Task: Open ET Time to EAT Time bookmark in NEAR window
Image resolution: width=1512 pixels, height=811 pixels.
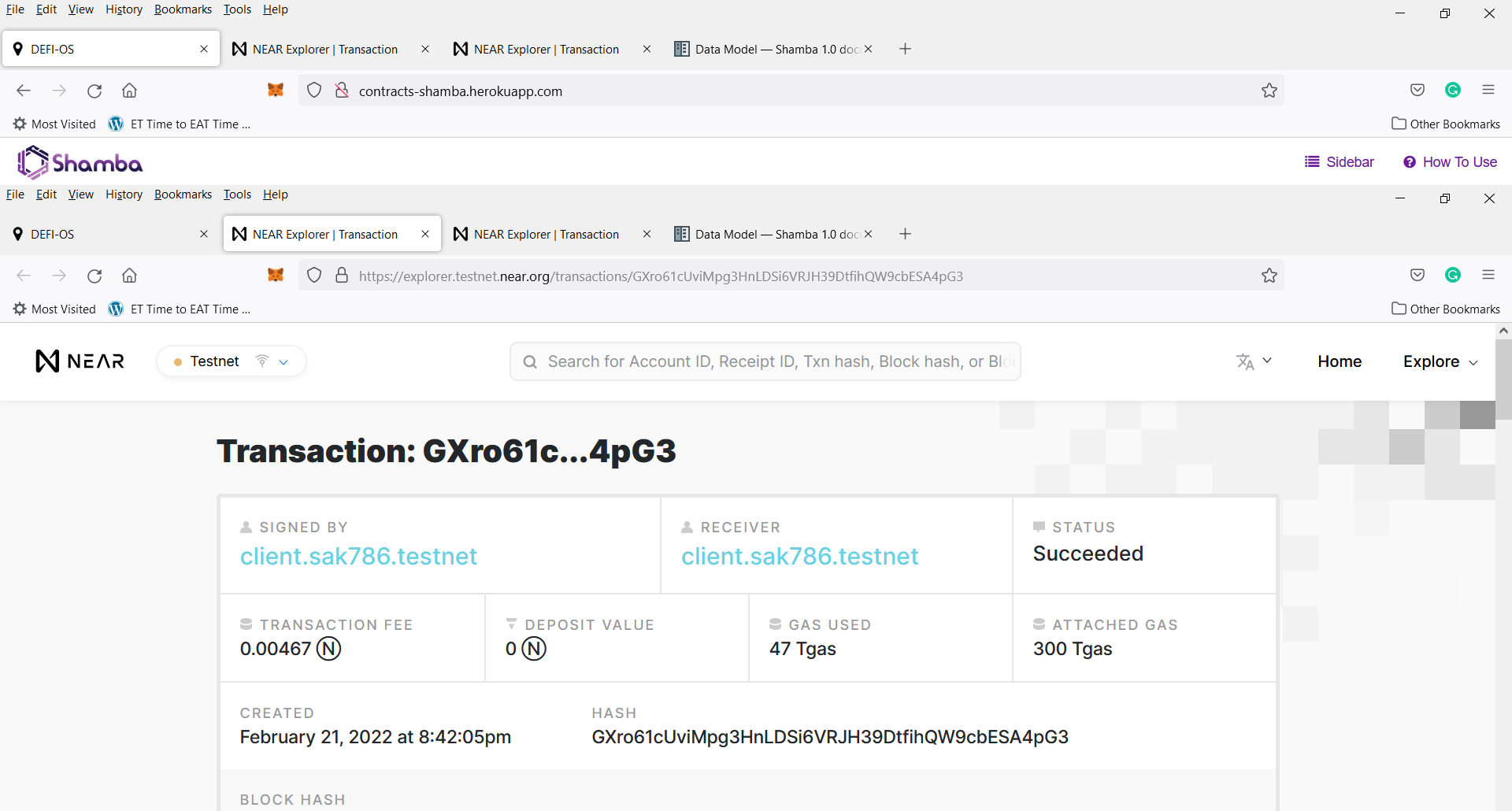Action: click(x=180, y=309)
